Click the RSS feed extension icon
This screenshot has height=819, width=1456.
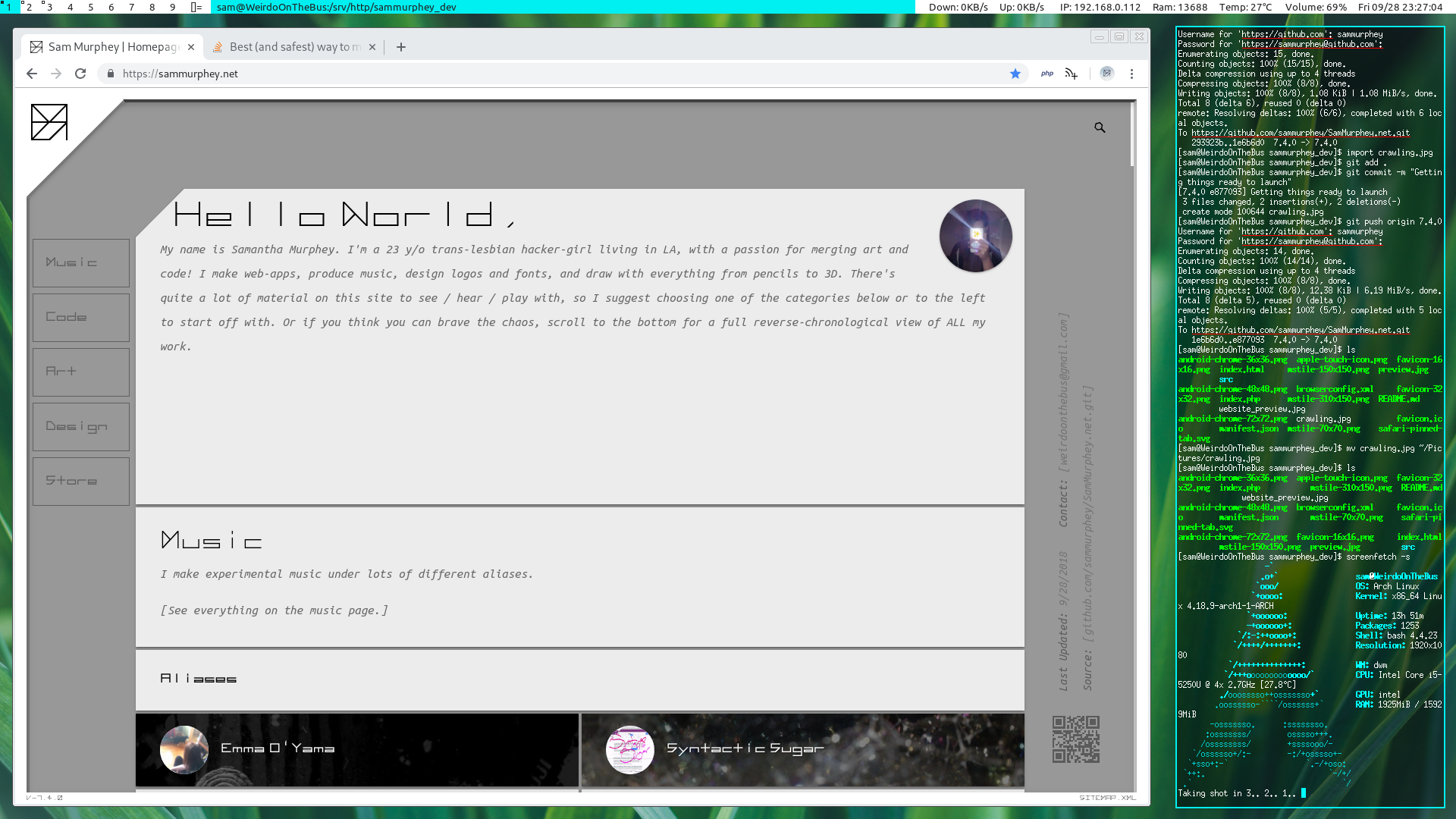[1071, 74]
